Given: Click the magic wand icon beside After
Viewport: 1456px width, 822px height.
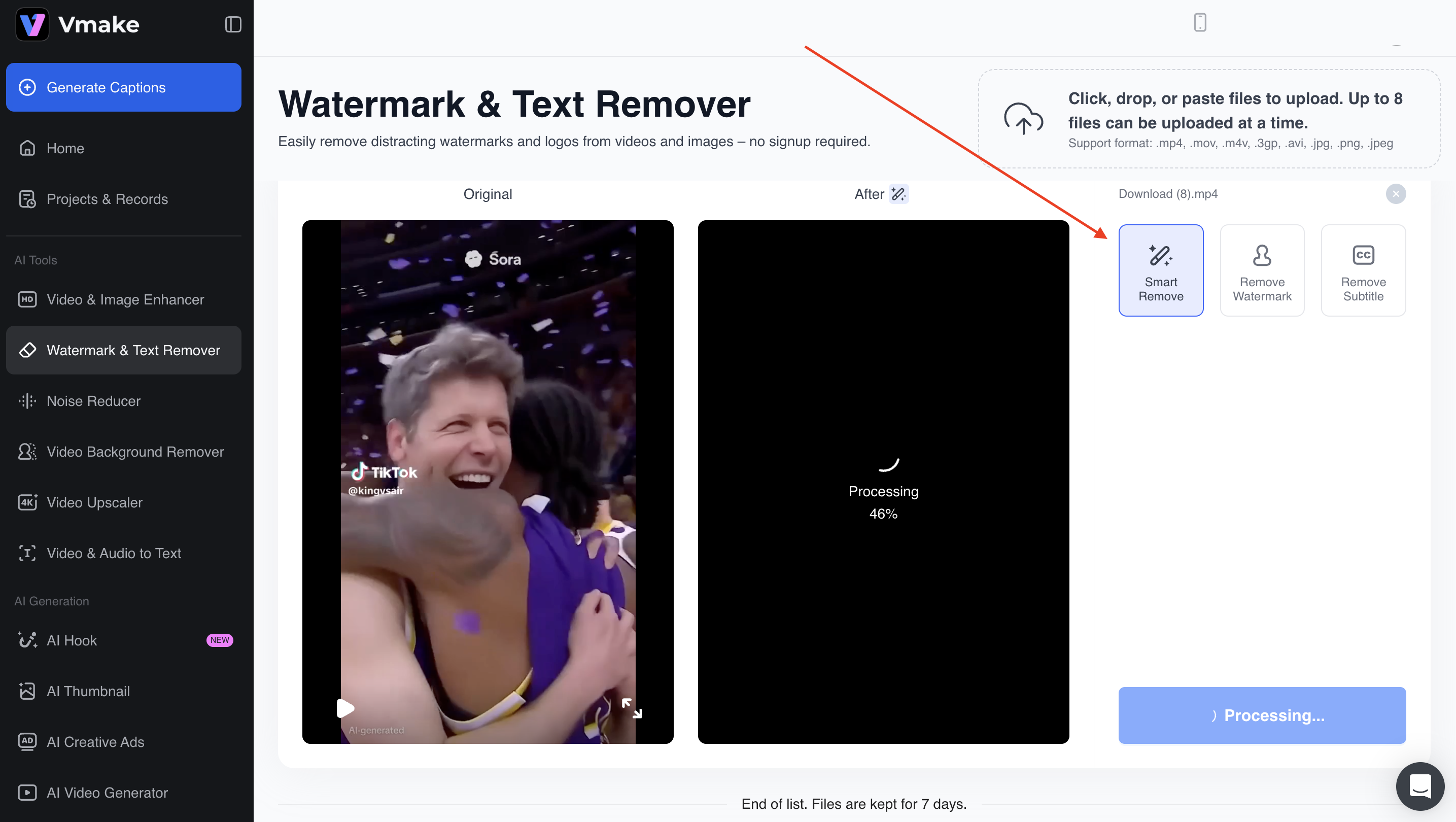Looking at the screenshot, I should [x=898, y=194].
